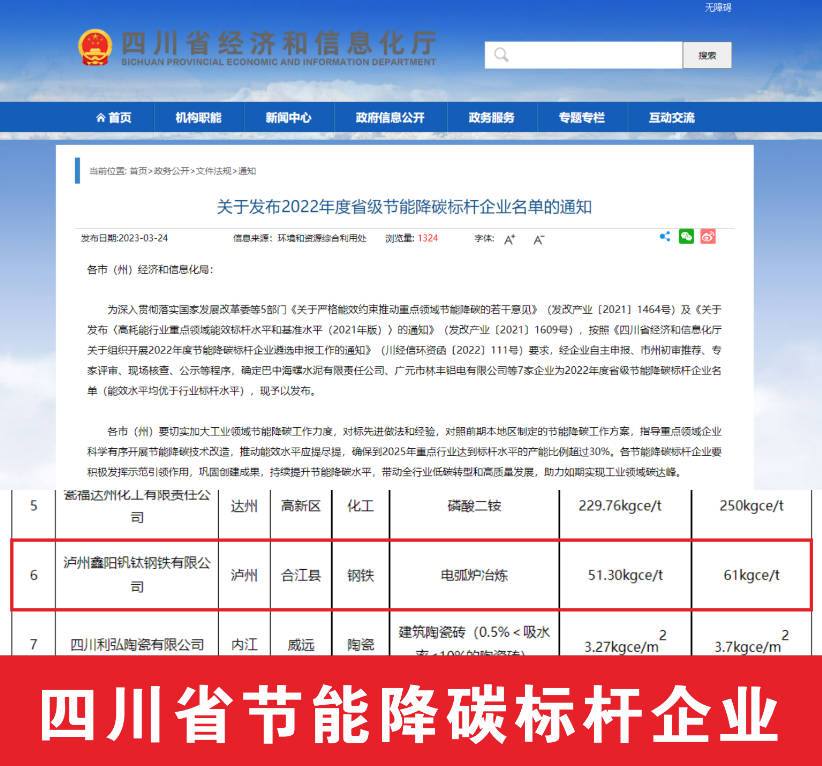Click table cell 达州
The width and height of the screenshot is (822, 766).
244,506
